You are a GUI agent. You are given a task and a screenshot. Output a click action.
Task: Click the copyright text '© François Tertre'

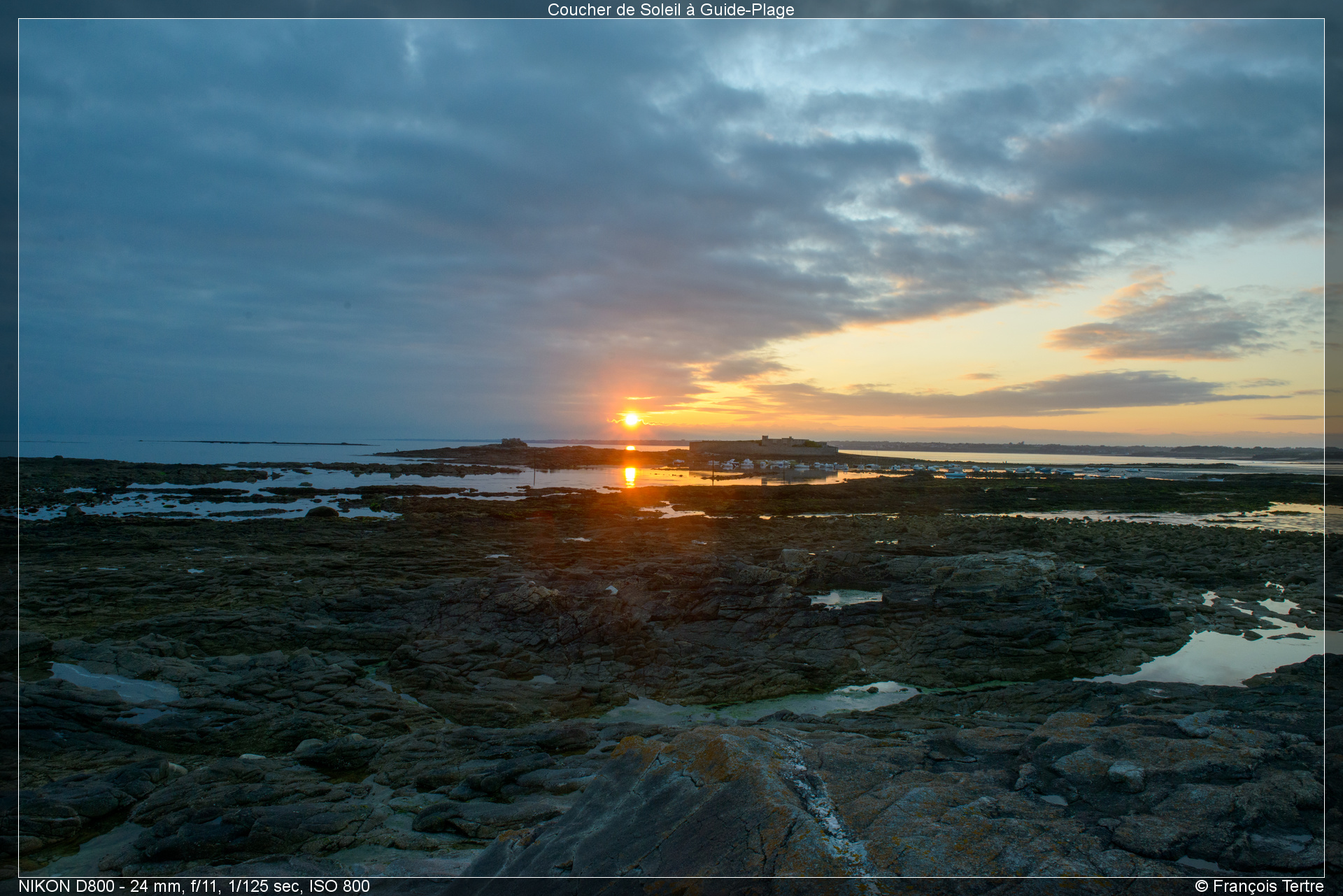(1259, 886)
